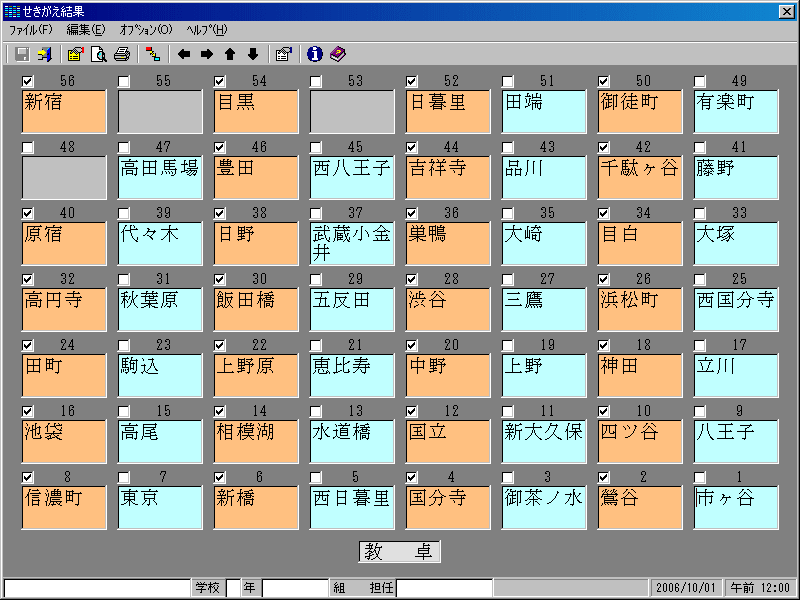The image size is (800, 600).
Task: Select the 有楽町 seat card
Action: (x=736, y=111)
